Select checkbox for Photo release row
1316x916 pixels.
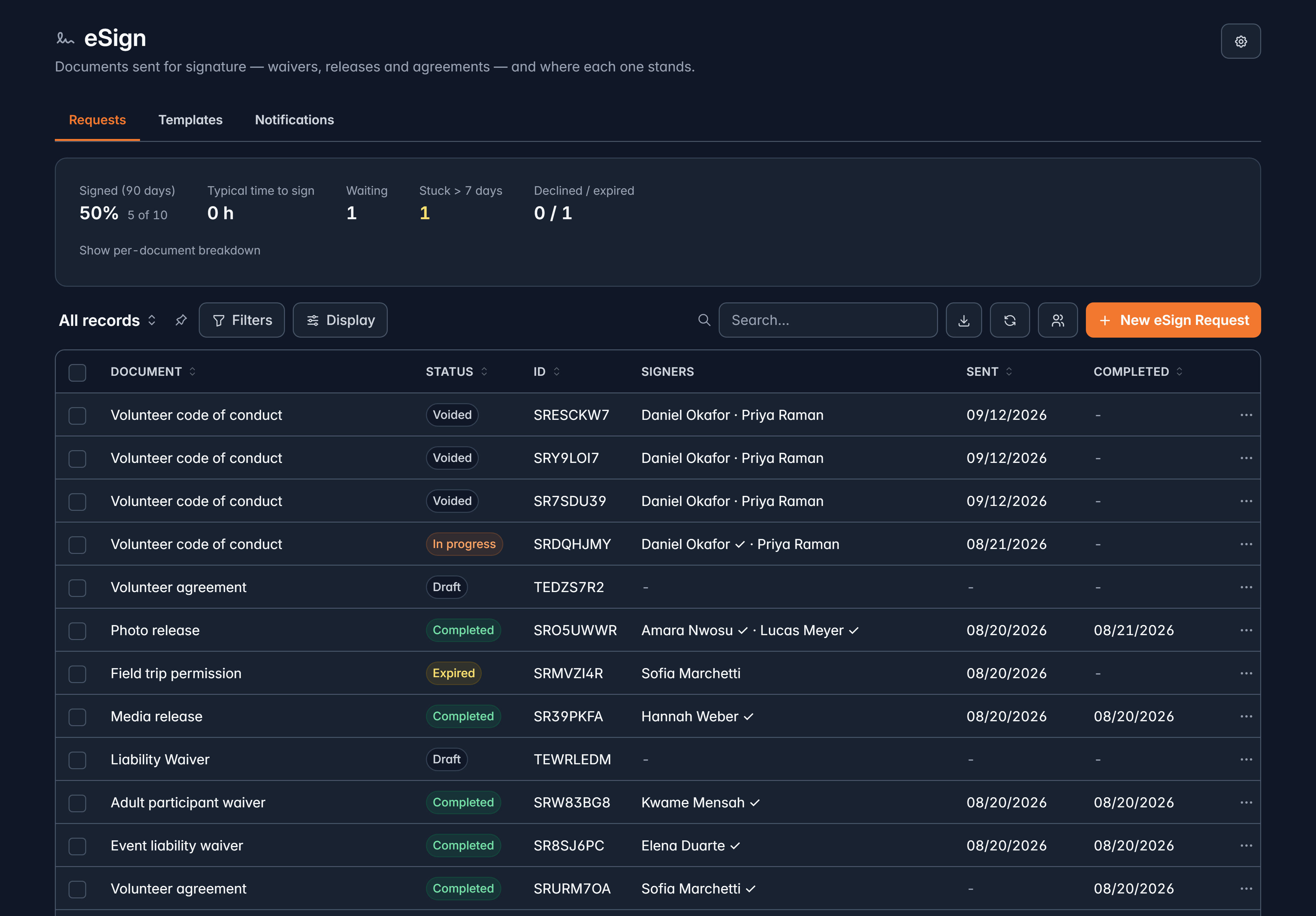[x=77, y=631]
